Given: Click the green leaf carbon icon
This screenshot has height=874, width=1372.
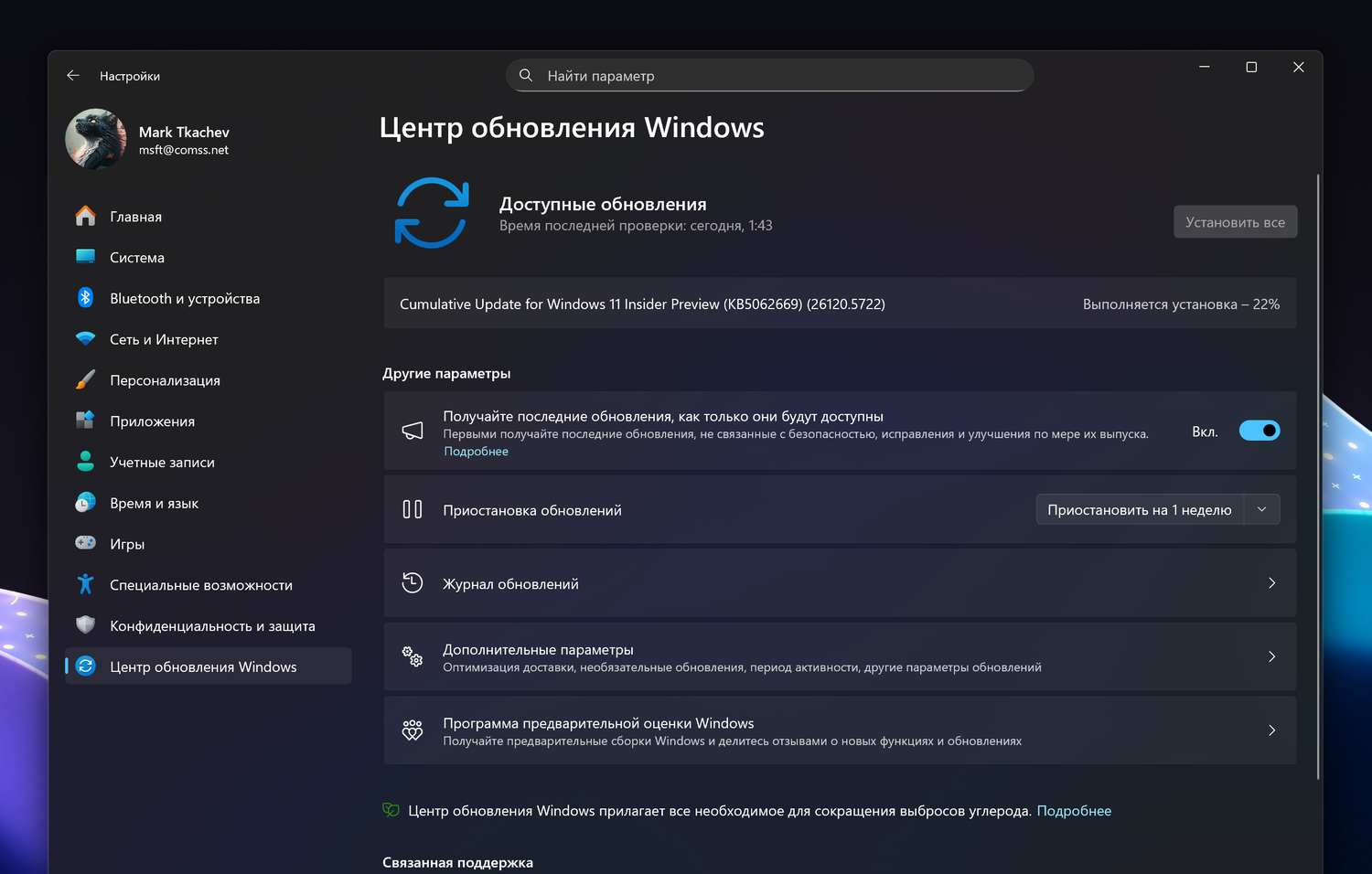Looking at the screenshot, I should point(391,810).
